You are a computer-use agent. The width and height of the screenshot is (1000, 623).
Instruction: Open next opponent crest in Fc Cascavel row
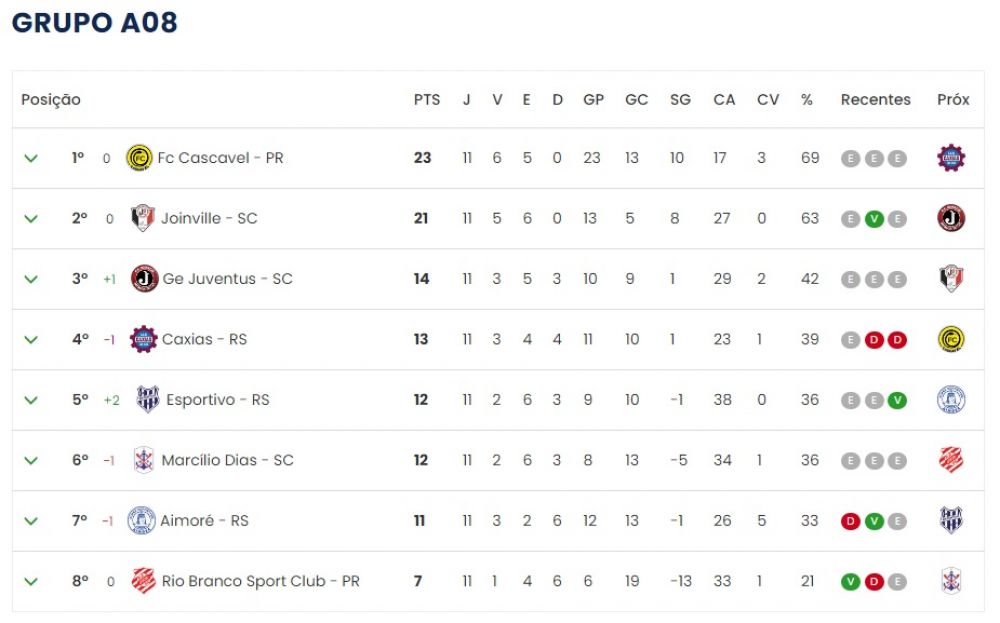tap(951, 158)
